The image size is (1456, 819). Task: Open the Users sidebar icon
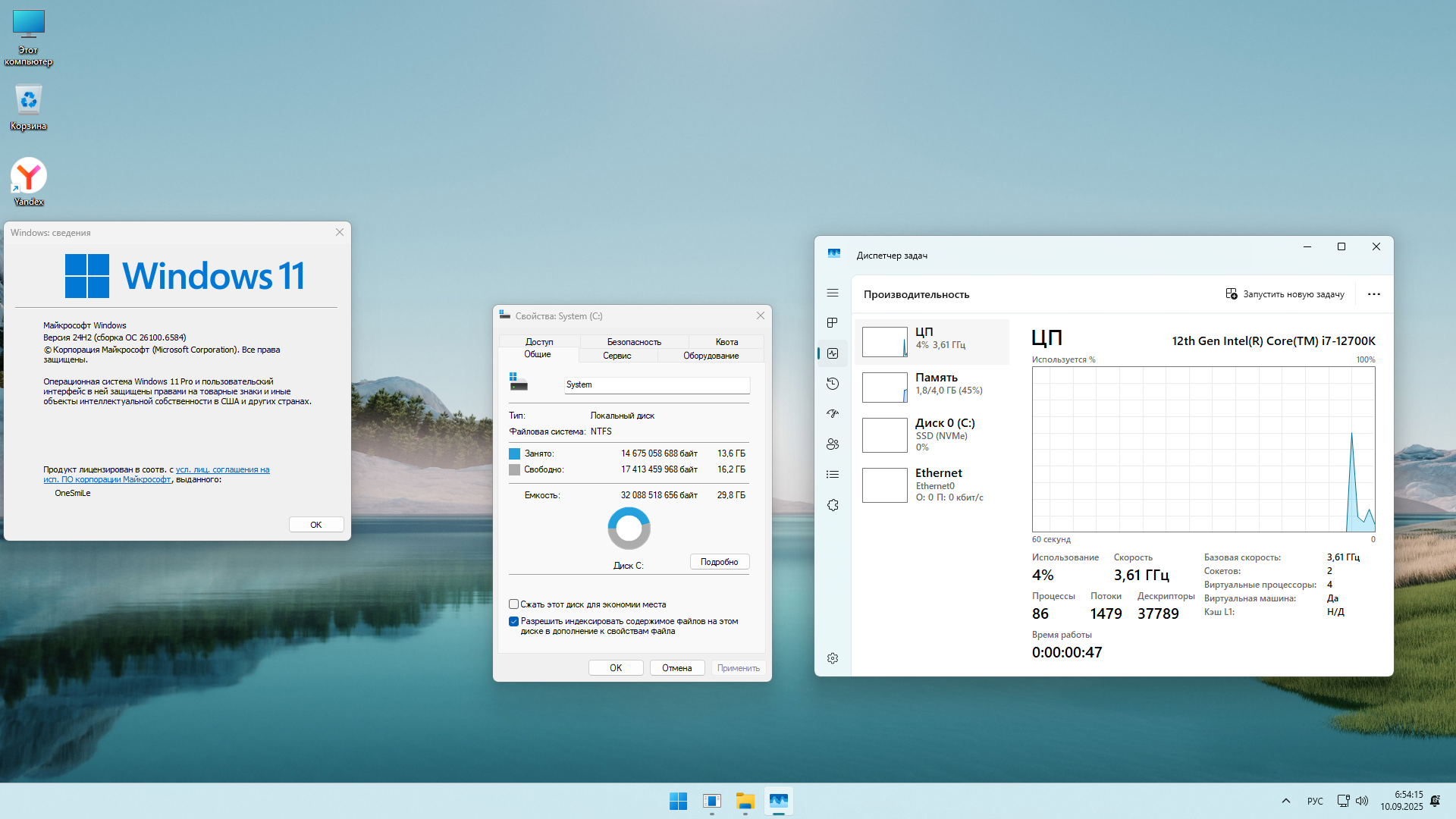click(833, 444)
